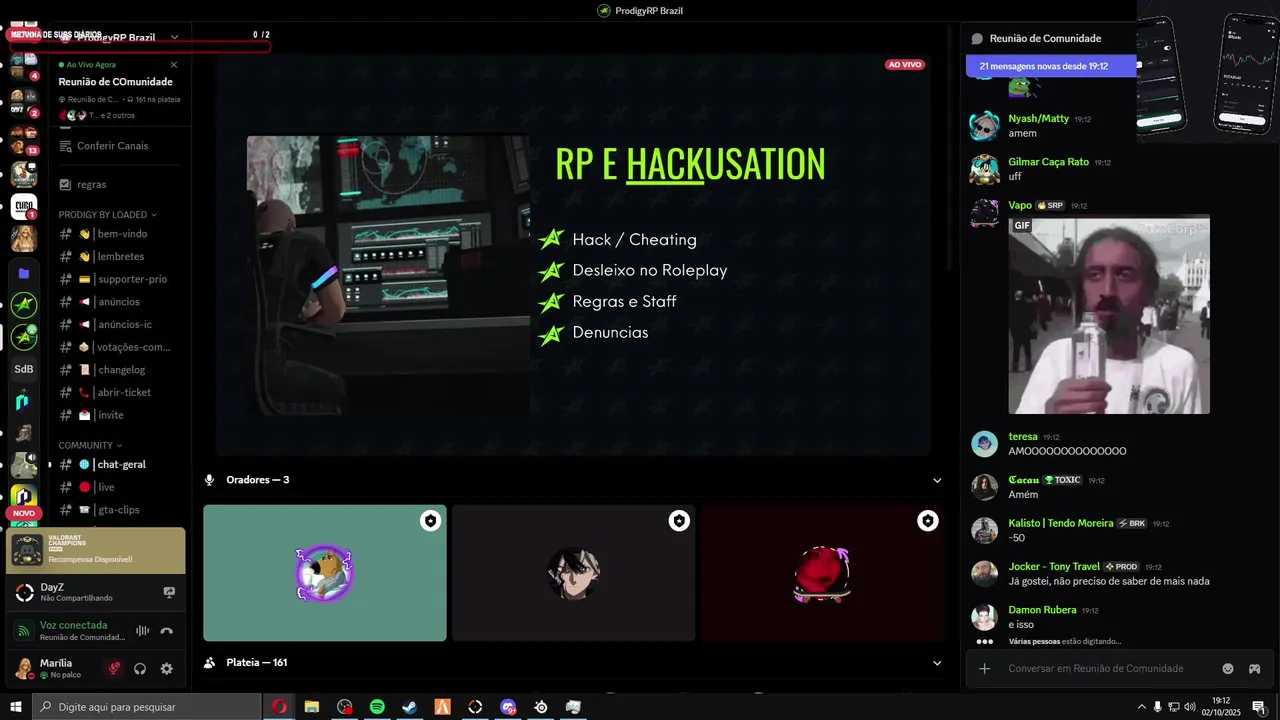The height and width of the screenshot is (720, 1280).
Task: Toggle noise suppression waveform icon
Action: pyautogui.click(x=142, y=631)
